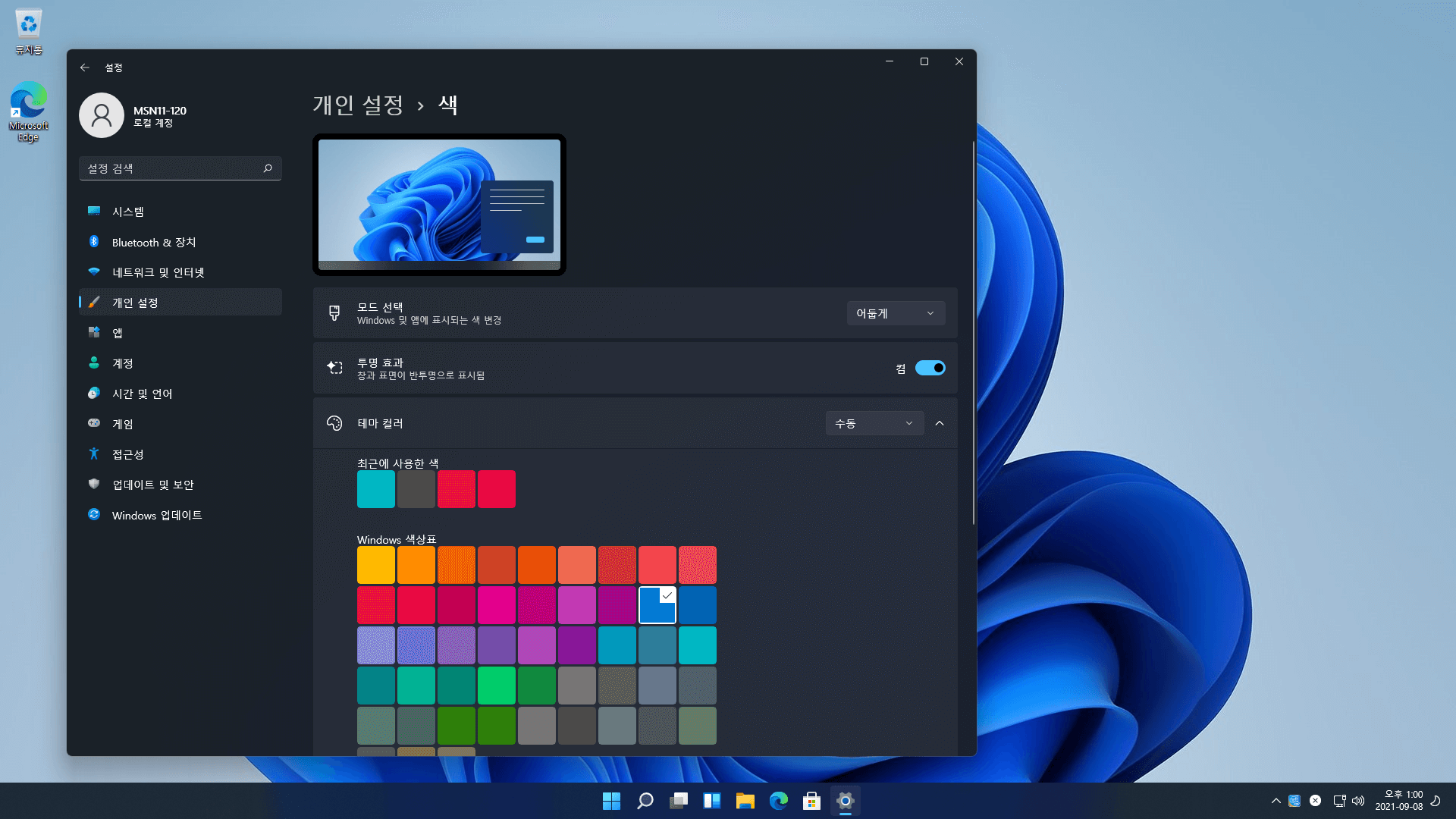Screen dimensions: 1456x819
Task: Open Task View on the taskbar
Action: pyautogui.click(x=679, y=801)
